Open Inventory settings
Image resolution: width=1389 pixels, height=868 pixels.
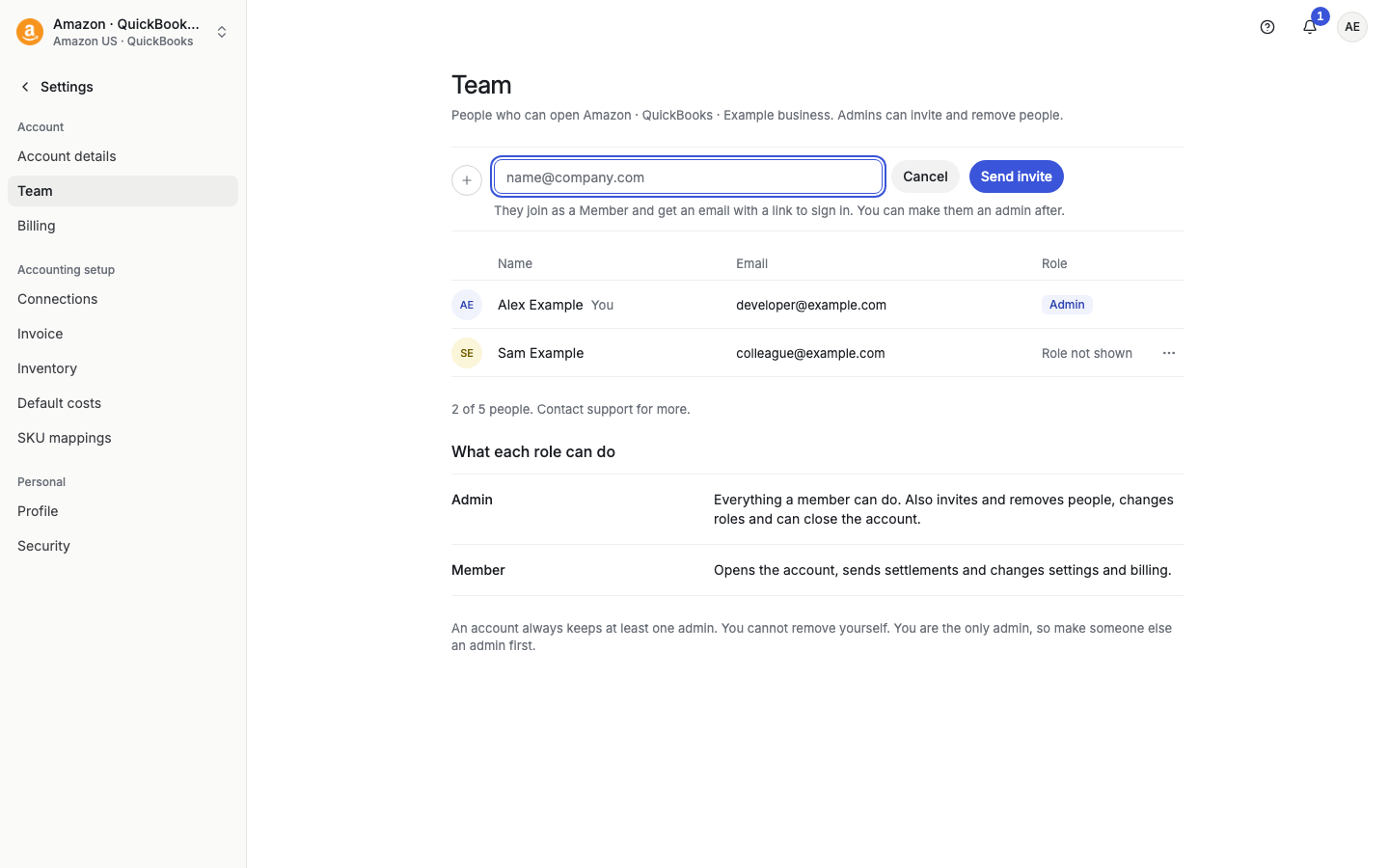click(x=123, y=368)
